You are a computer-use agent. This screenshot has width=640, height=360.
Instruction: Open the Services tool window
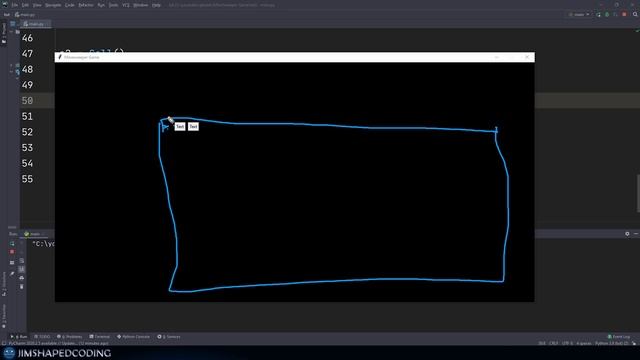coord(169,337)
